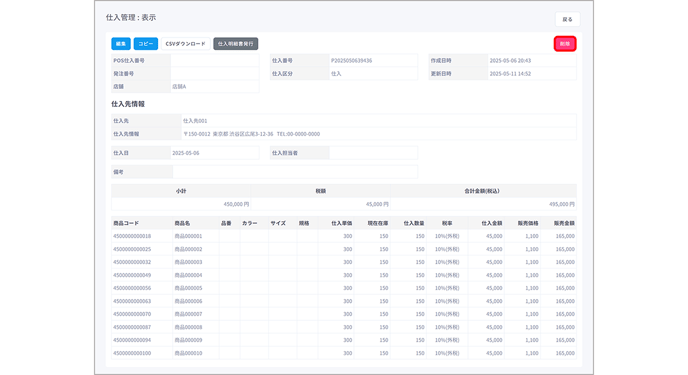Image resolution: width=688 pixels, height=375 pixels.
Task: Open product code 4500000000087
Action: pos(132,327)
